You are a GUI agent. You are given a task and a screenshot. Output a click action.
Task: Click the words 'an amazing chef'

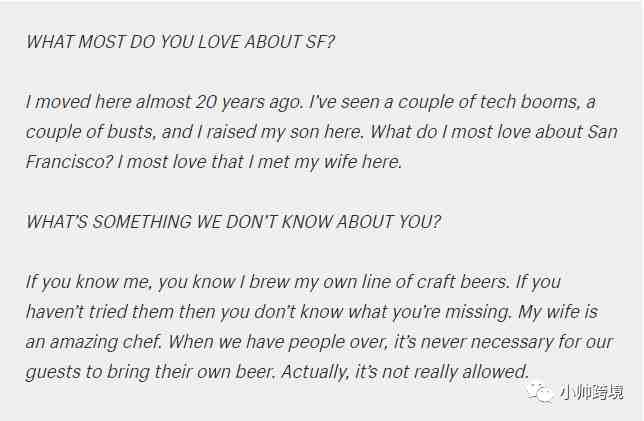94,342
